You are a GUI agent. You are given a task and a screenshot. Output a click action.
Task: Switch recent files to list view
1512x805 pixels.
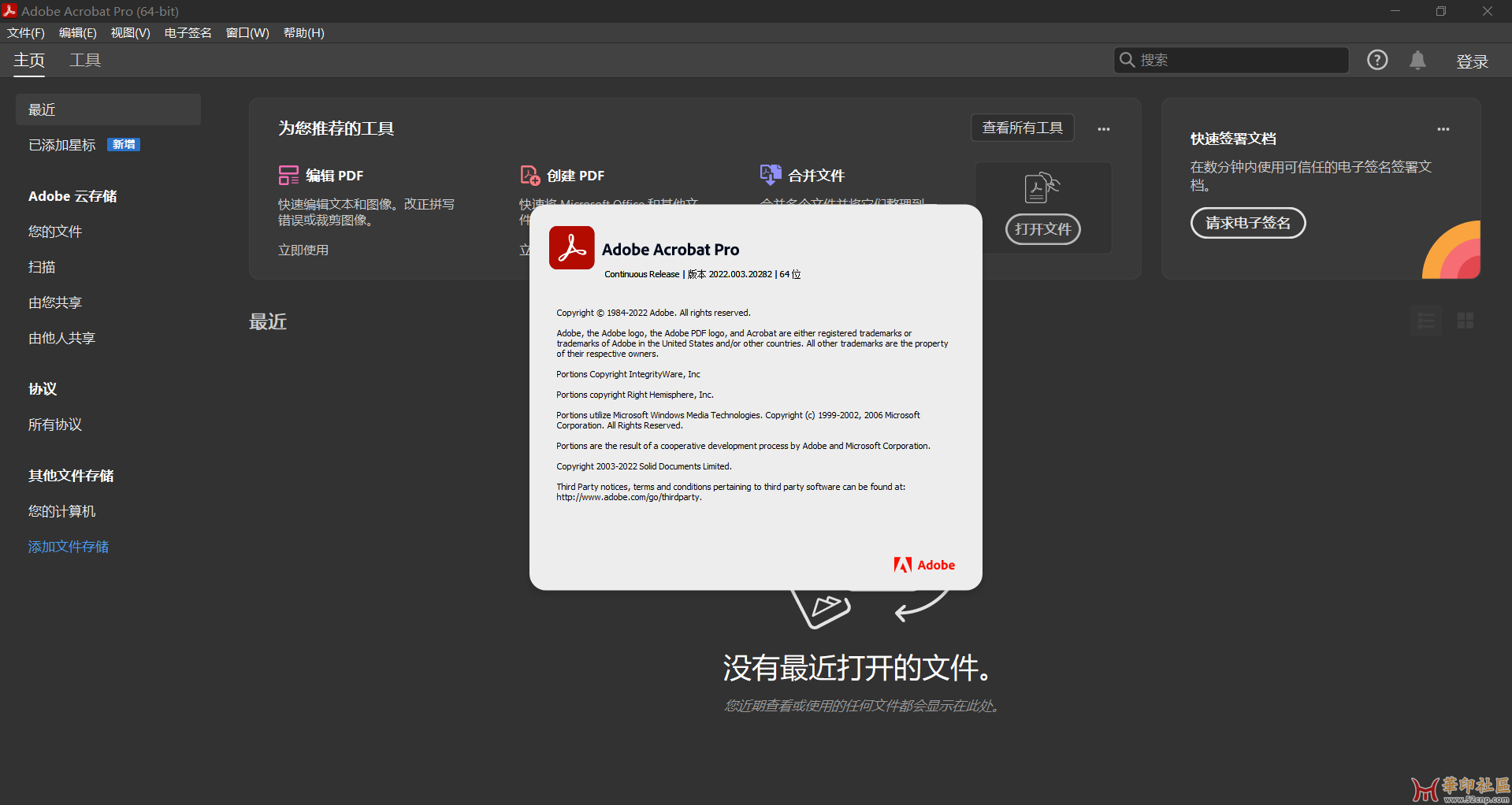[1426, 321]
